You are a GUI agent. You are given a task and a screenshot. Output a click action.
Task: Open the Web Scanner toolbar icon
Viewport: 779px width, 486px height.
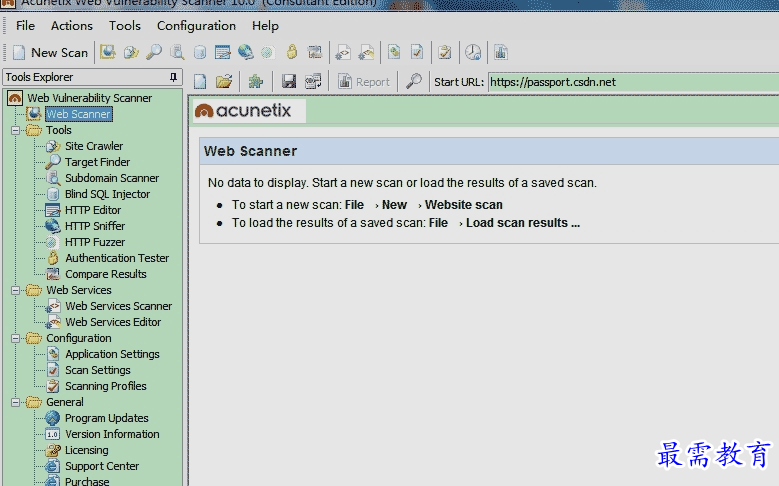108,52
